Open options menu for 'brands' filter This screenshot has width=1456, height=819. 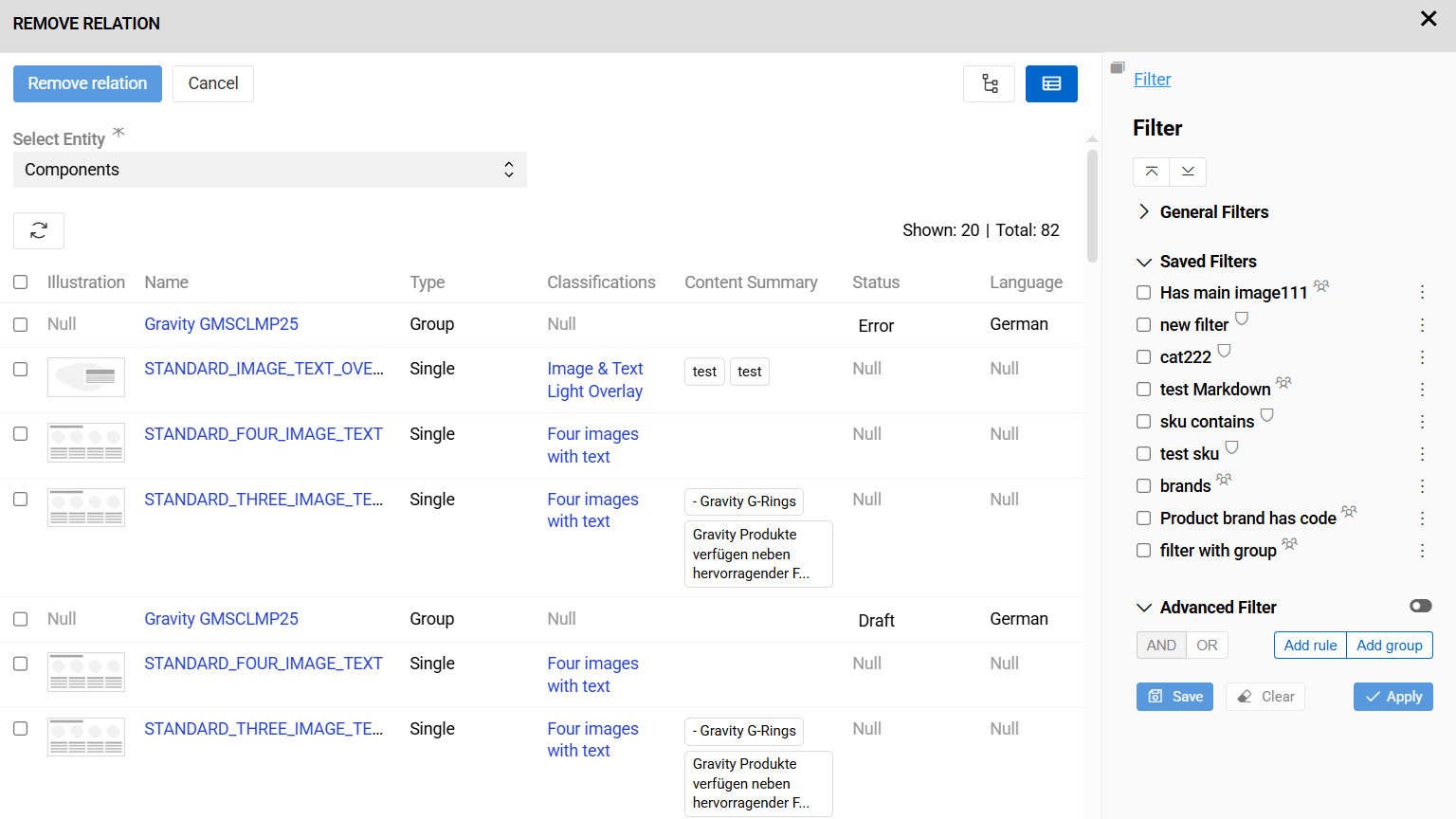pos(1422,486)
